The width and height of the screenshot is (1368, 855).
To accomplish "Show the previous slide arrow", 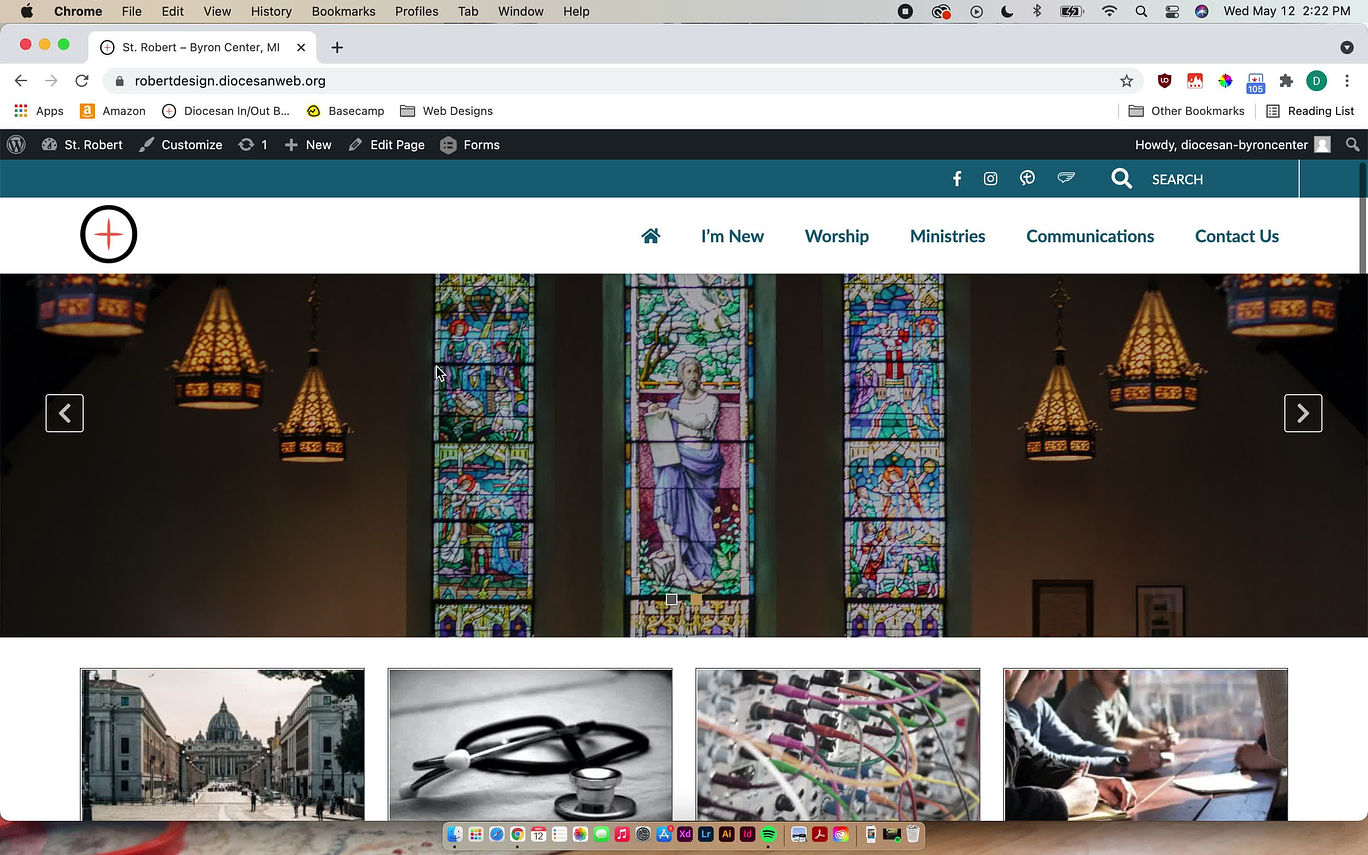I will pyautogui.click(x=65, y=413).
